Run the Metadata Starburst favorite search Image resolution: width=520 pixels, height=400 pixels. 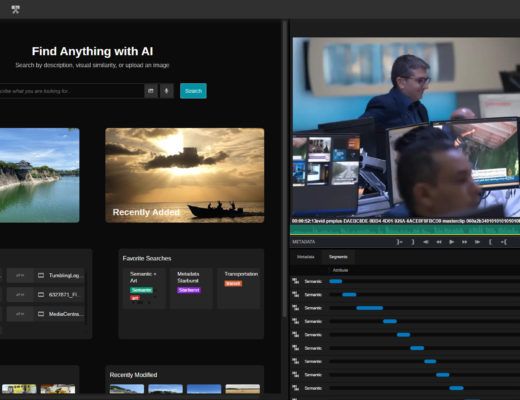point(191,288)
